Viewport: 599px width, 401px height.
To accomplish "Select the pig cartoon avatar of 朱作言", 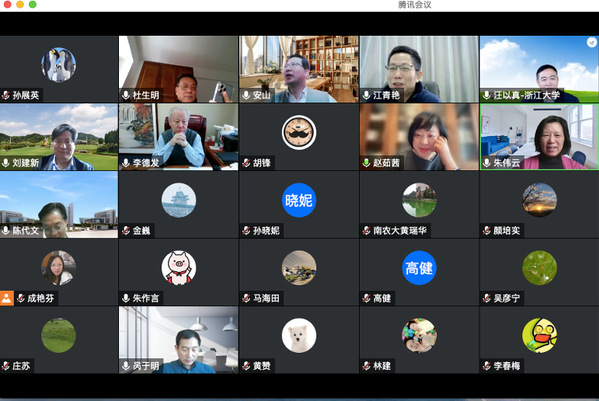I will pos(179,268).
